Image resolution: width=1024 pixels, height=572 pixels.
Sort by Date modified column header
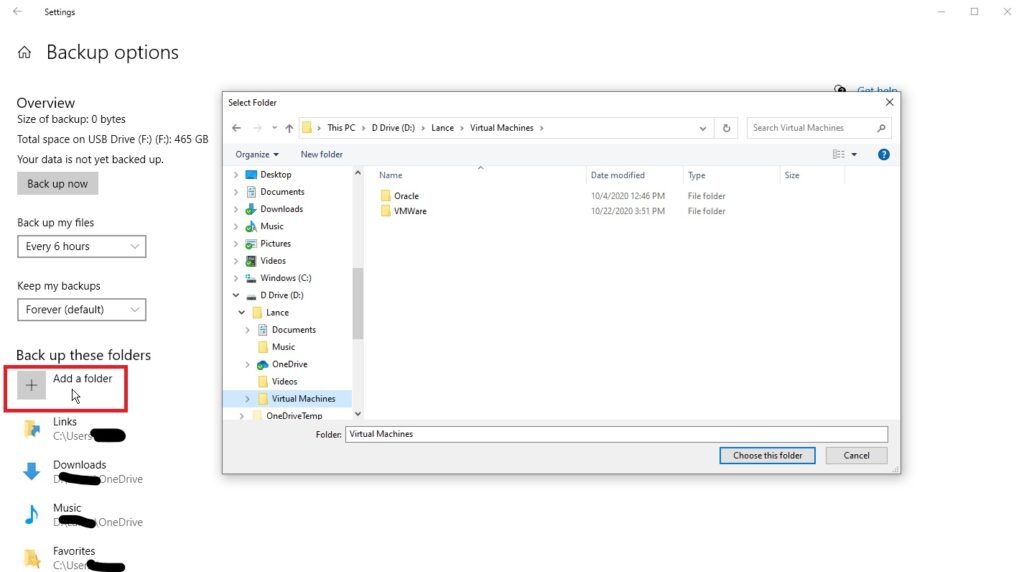[x=618, y=175]
